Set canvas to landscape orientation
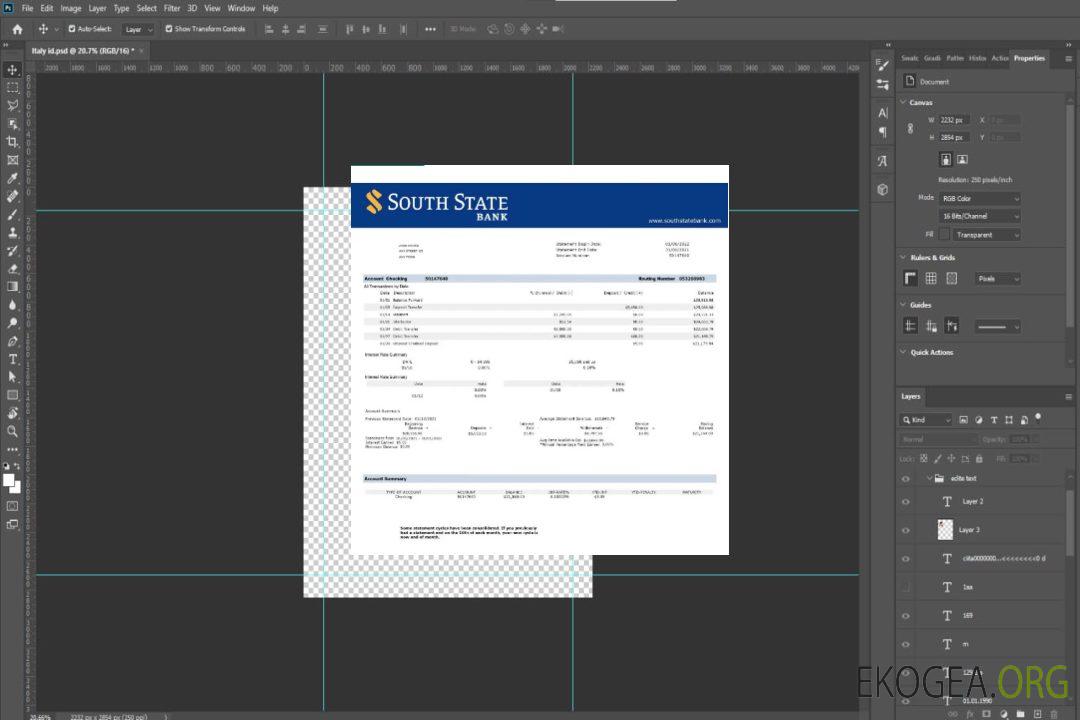Image resolution: width=1080 pixels, height=720 pixels. click(x=962, y=160)
